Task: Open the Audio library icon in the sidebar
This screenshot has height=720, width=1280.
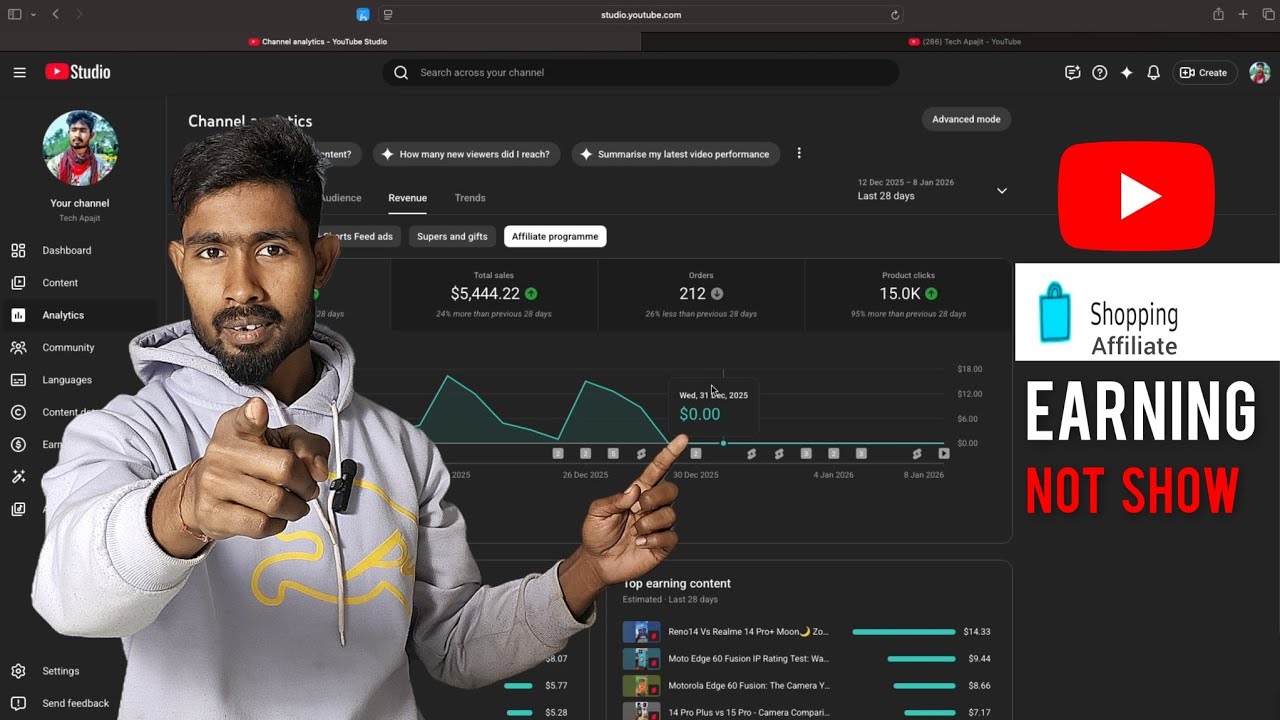Action: pos(18,509)
